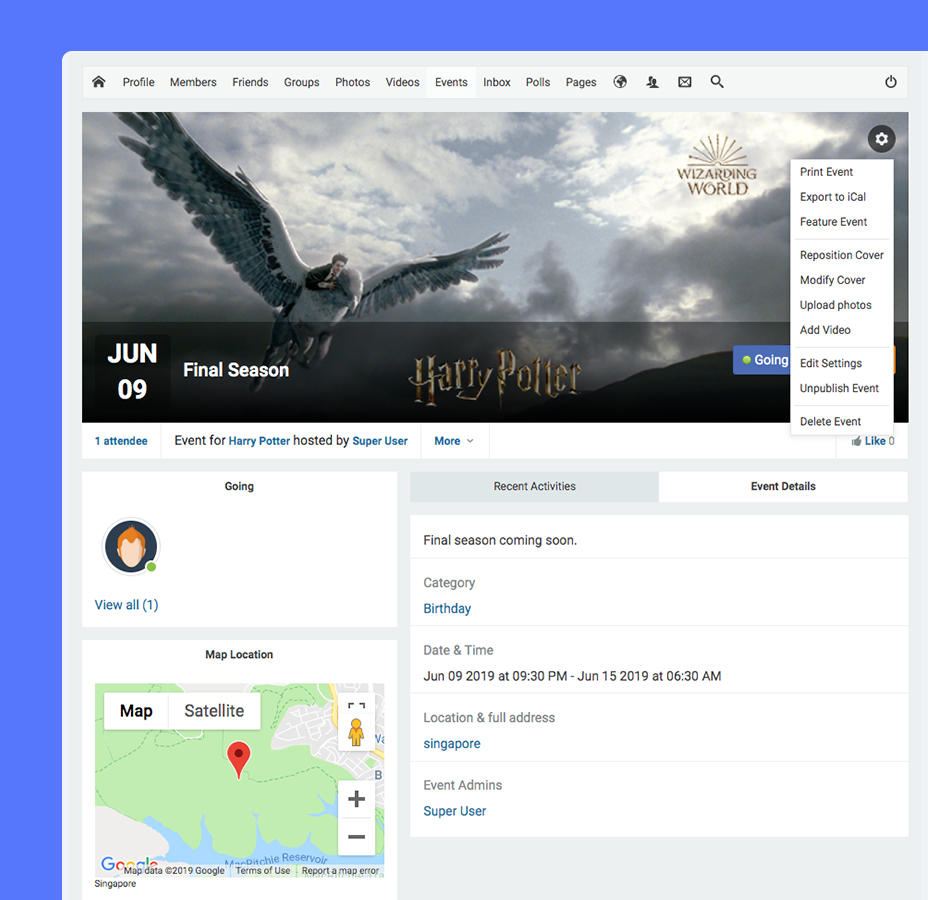
Task: Open the Groups menu item
Action: coord(301,82)
